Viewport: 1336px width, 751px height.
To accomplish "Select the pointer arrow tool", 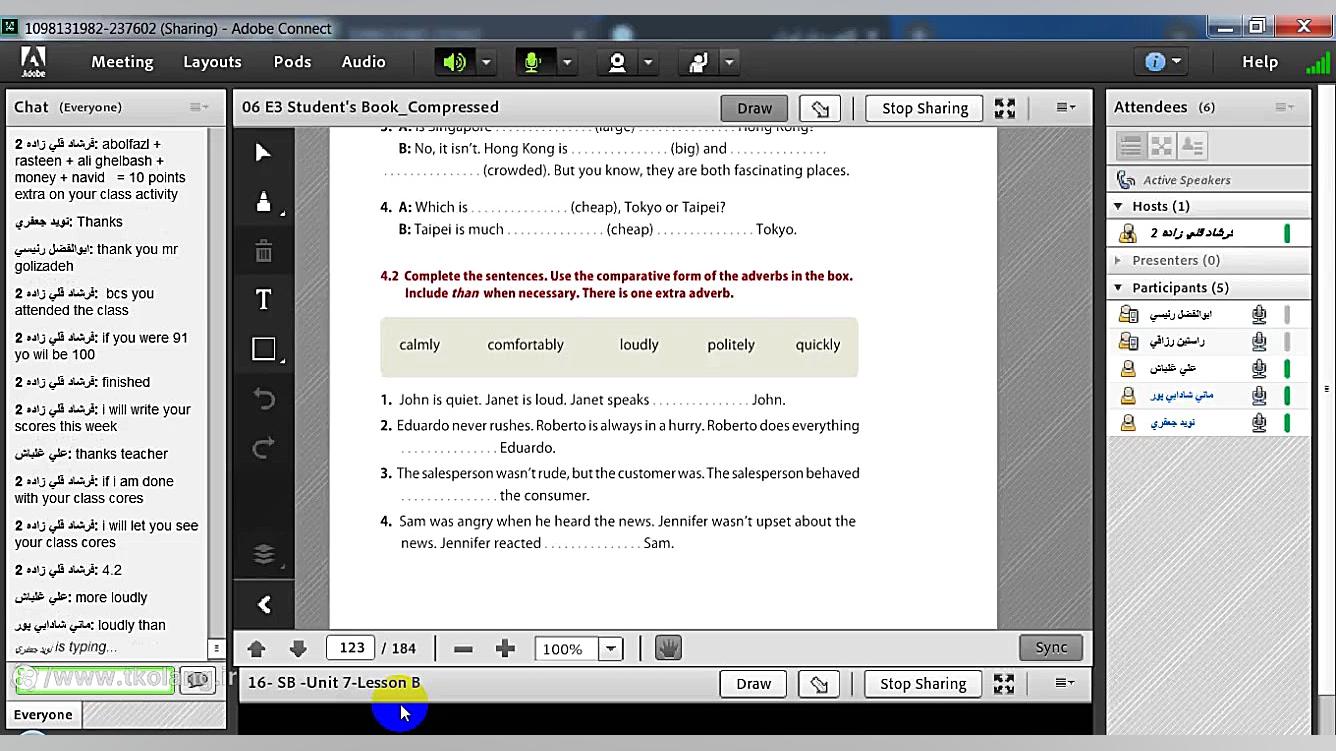I will (x=263, y=152).
